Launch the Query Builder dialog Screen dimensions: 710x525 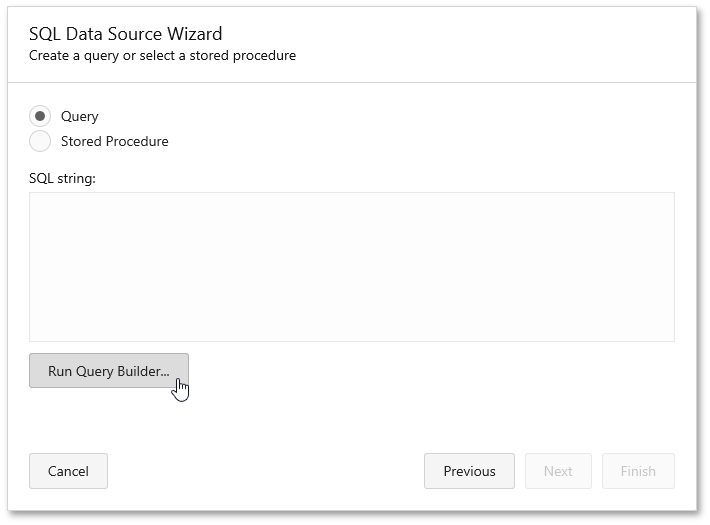point(109,371)
